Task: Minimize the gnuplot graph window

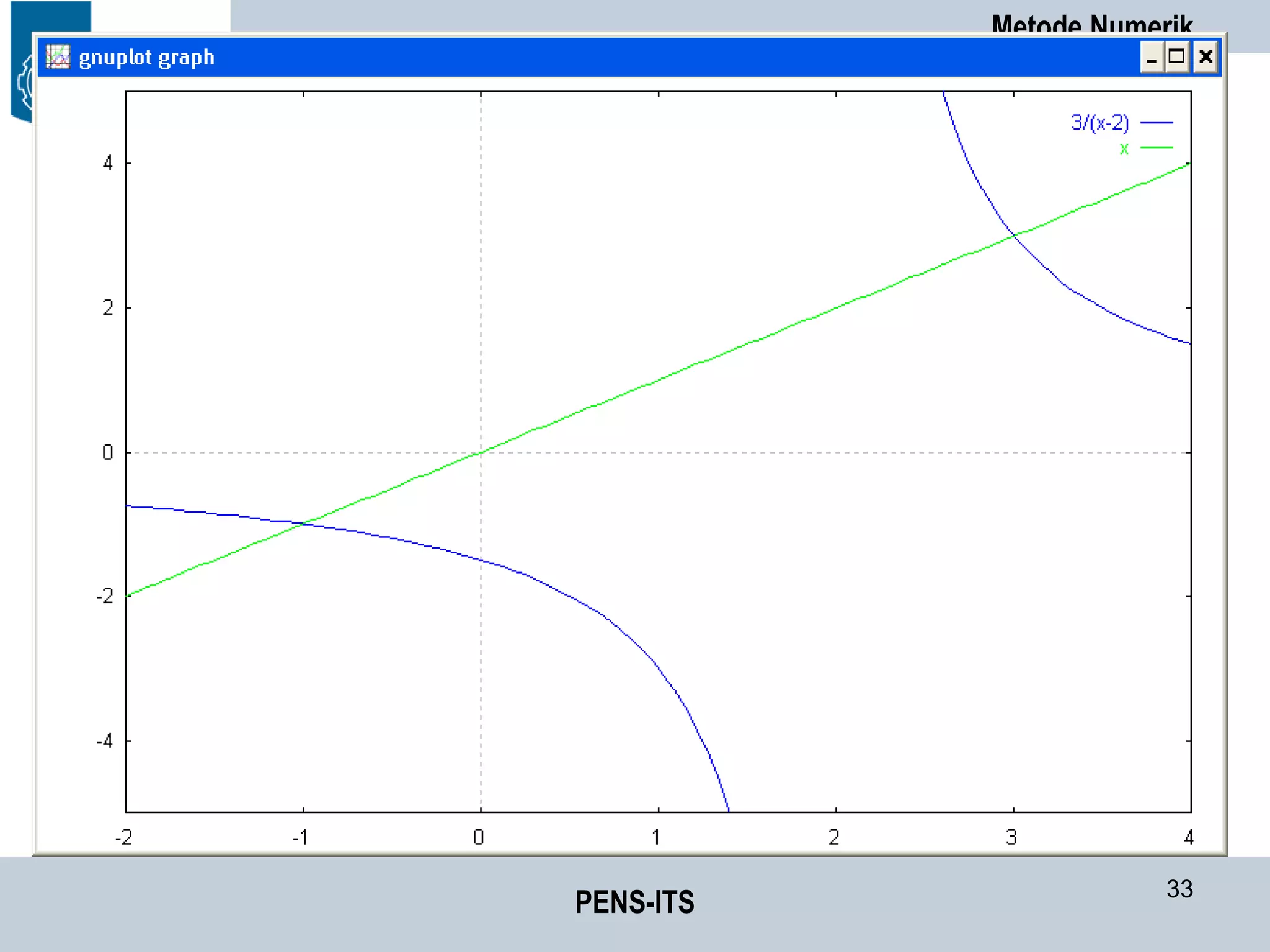Action: pyautogui.click(x=1151, y=57)
